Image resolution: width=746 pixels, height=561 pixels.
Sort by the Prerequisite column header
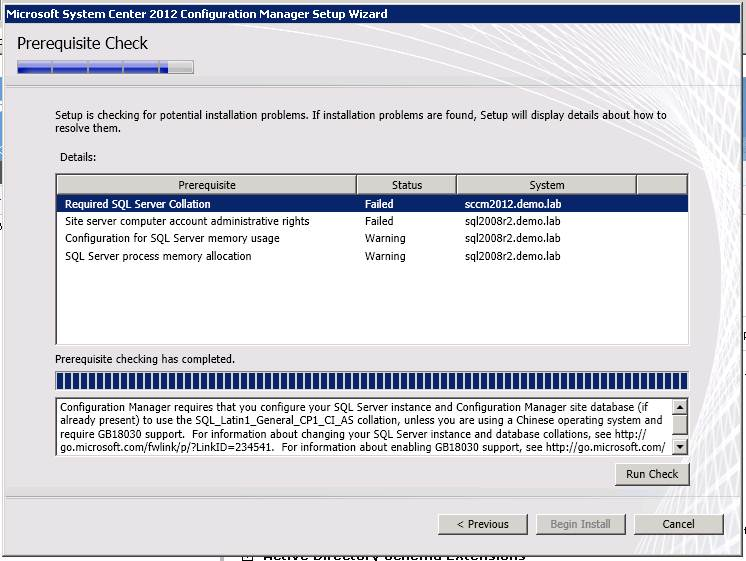click(x=206, y=185)
